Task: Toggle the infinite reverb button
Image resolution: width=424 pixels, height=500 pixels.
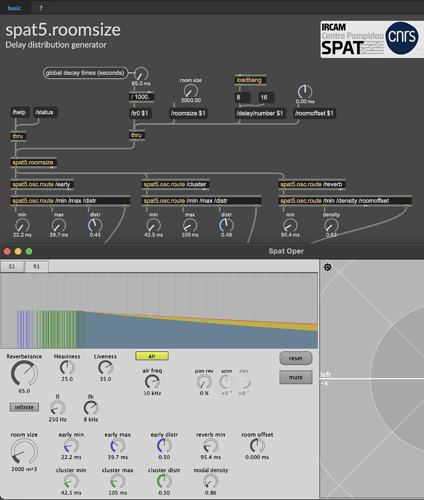Action: (x=24, y=407)
